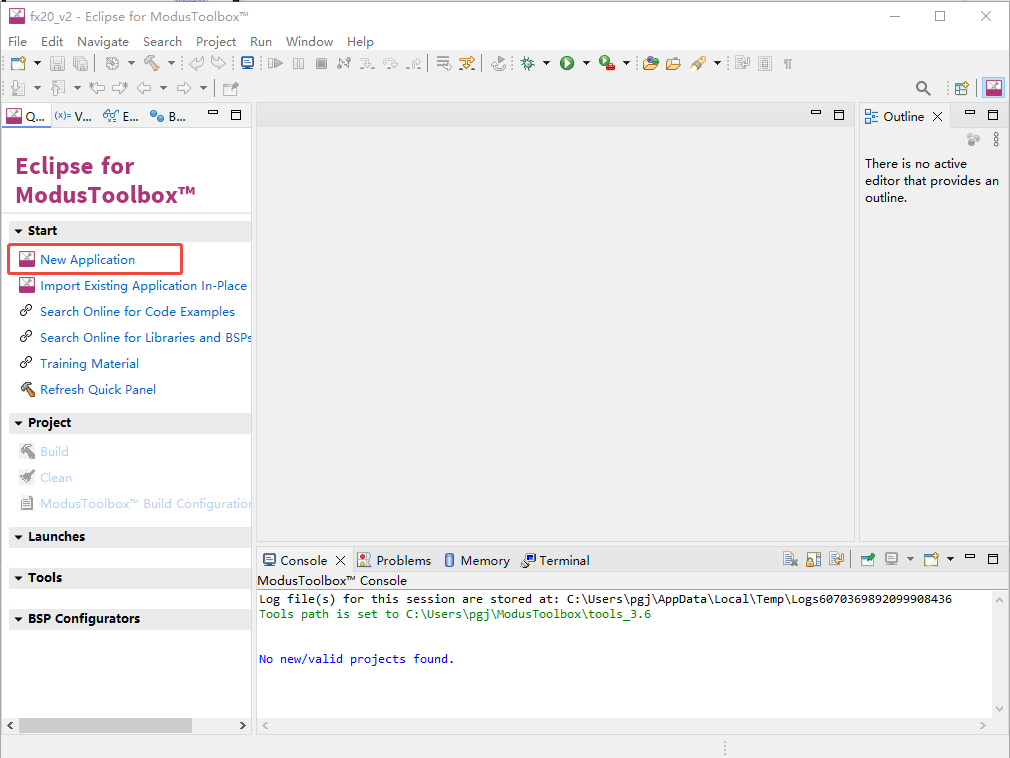Collapse the Project section

click(x=19, y=423)
